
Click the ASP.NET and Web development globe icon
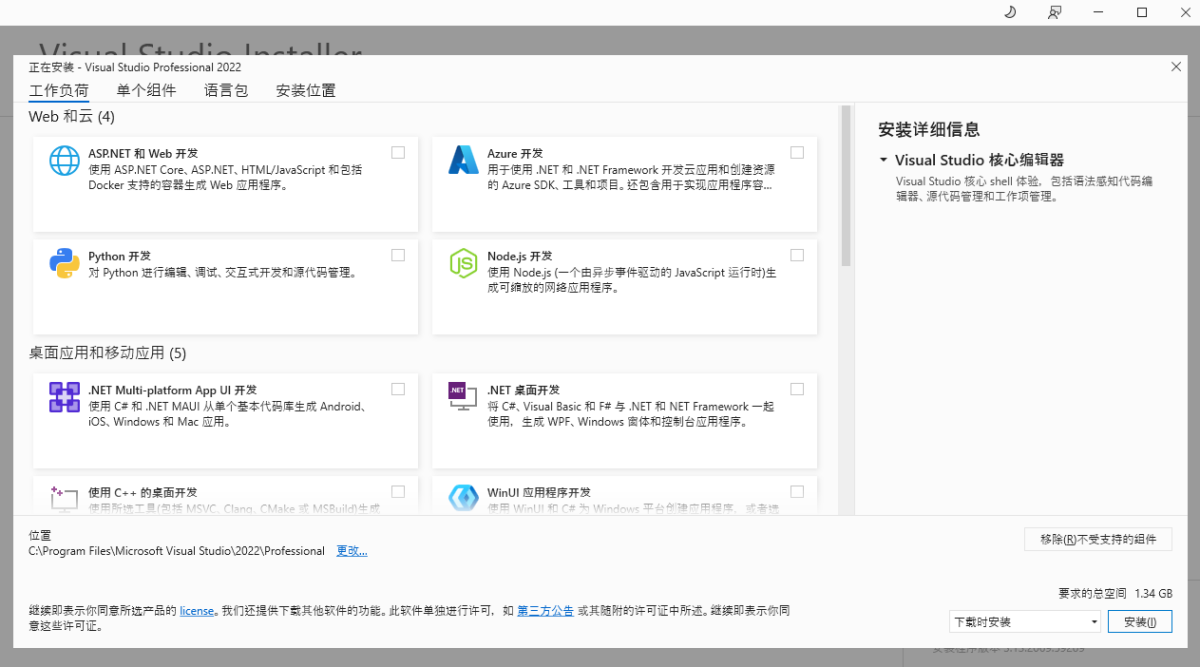pyautogui.click(x=65, y=161)
